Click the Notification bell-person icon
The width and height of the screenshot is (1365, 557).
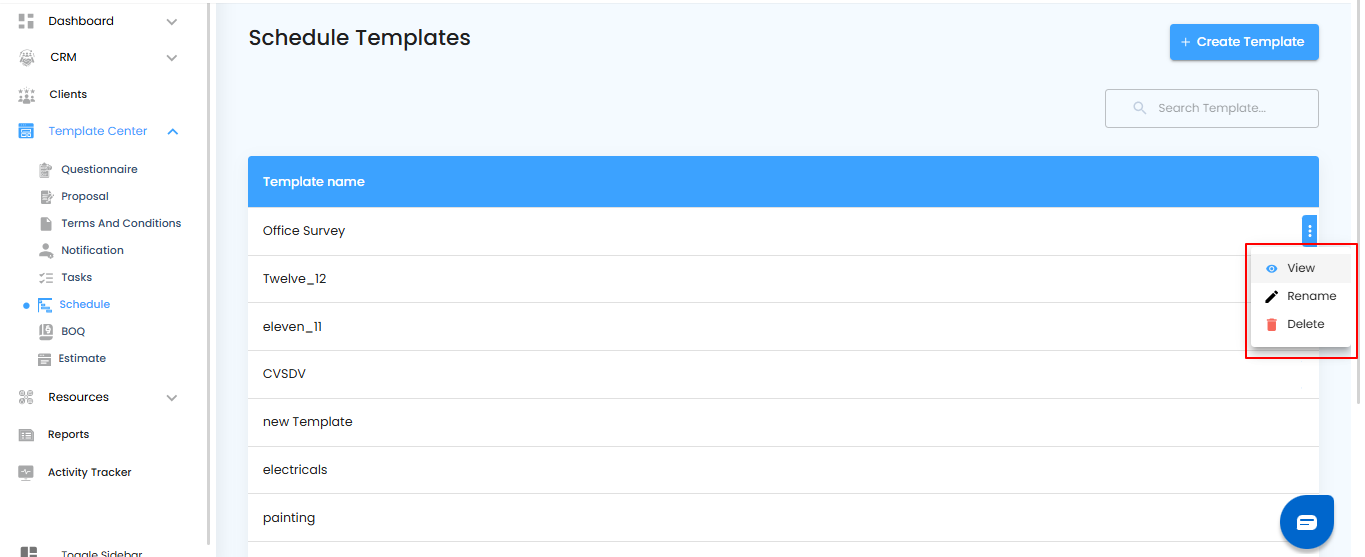click(45, 251)
